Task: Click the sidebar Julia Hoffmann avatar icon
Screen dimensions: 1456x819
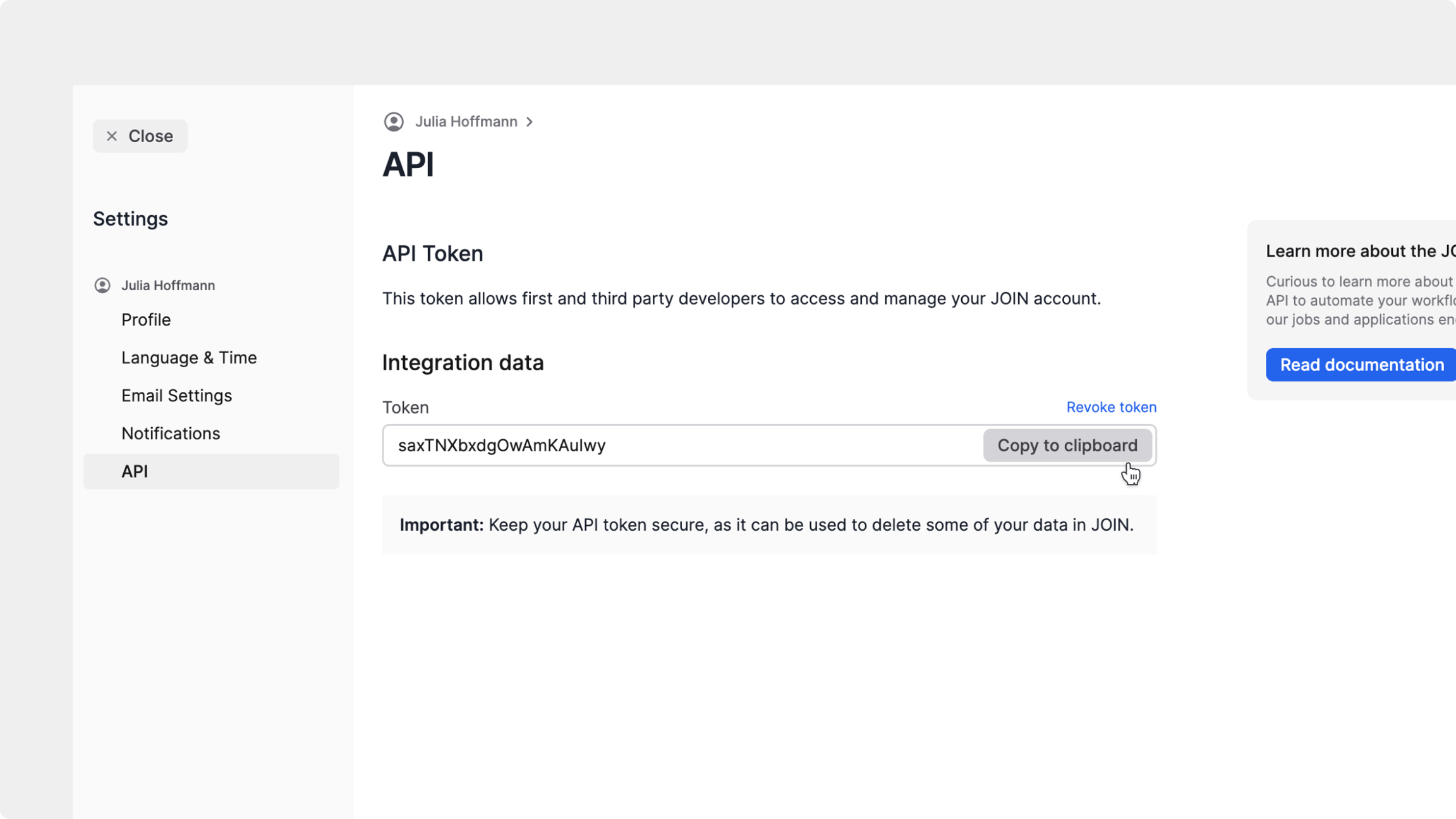Action: tap(102, 286)
